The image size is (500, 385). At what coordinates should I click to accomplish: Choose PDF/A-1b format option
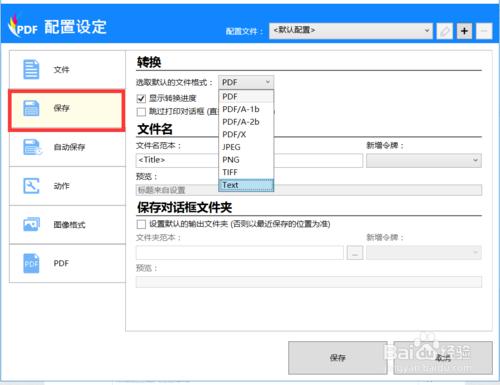point(246,109)
